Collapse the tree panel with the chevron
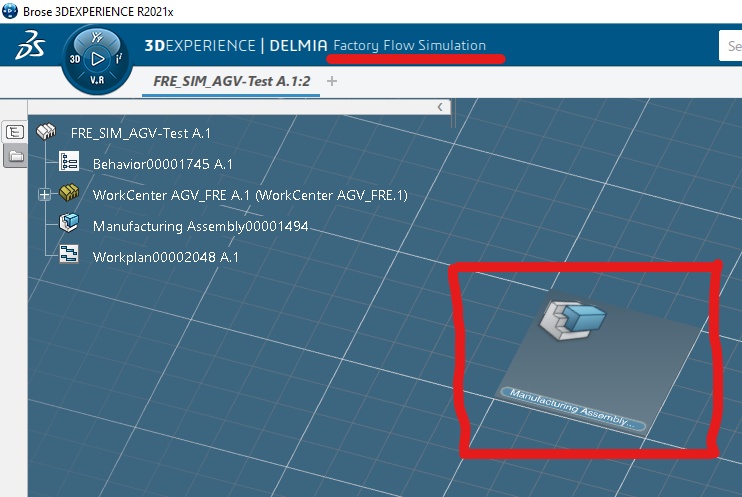Viewport: 742px width, 497px height. [440, 107]
